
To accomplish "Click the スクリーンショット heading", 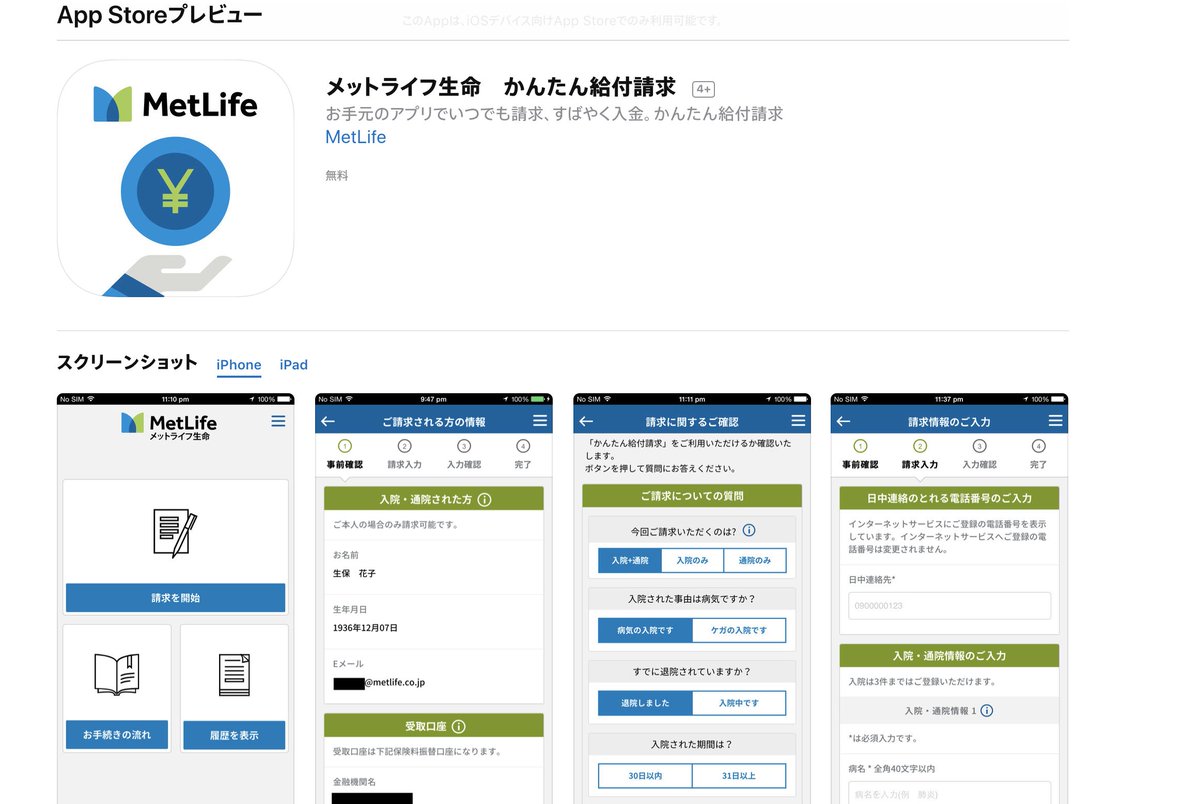I will pyautogui.click(x=127, y=362).
